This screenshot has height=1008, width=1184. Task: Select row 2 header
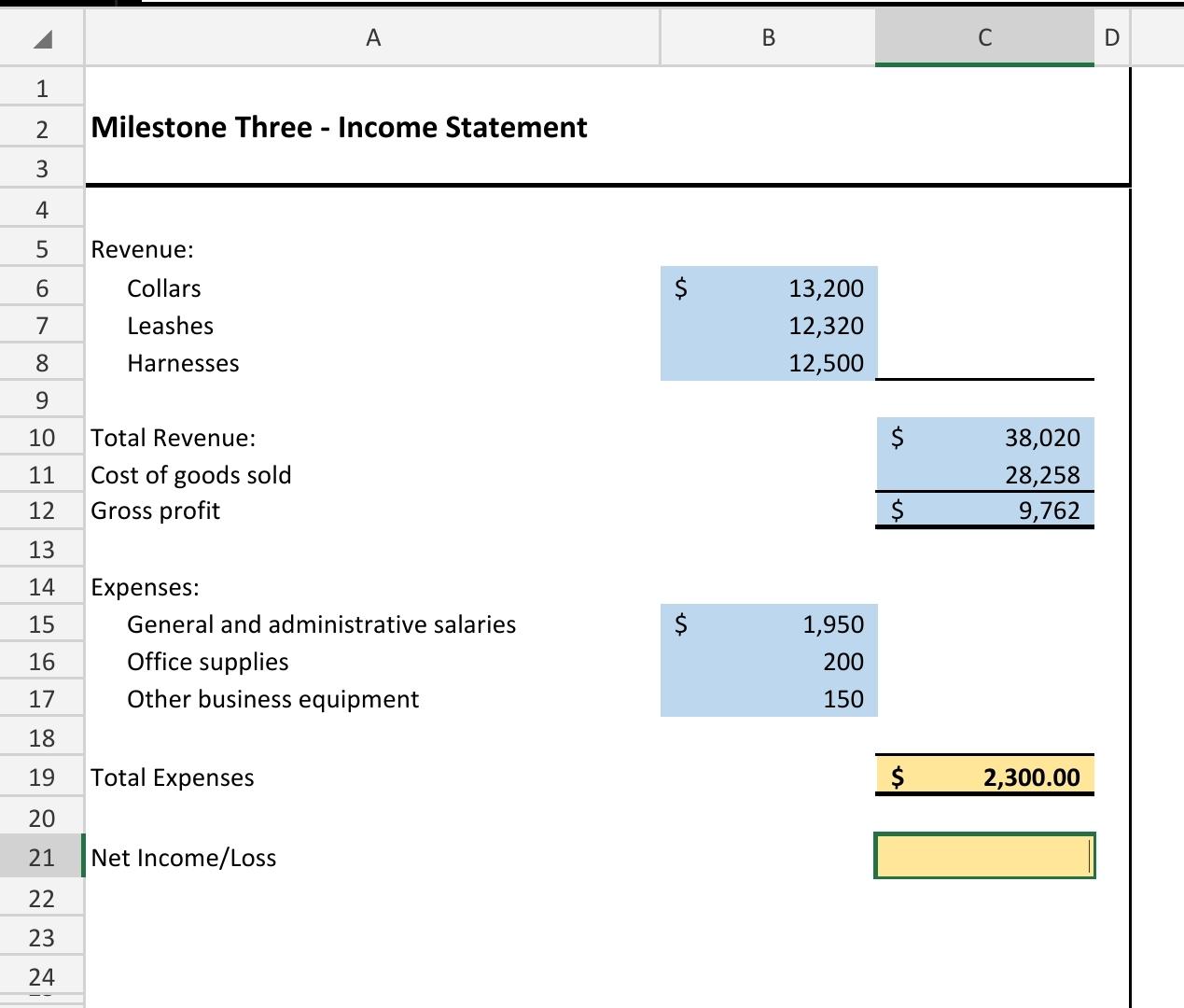click(41, 128)
